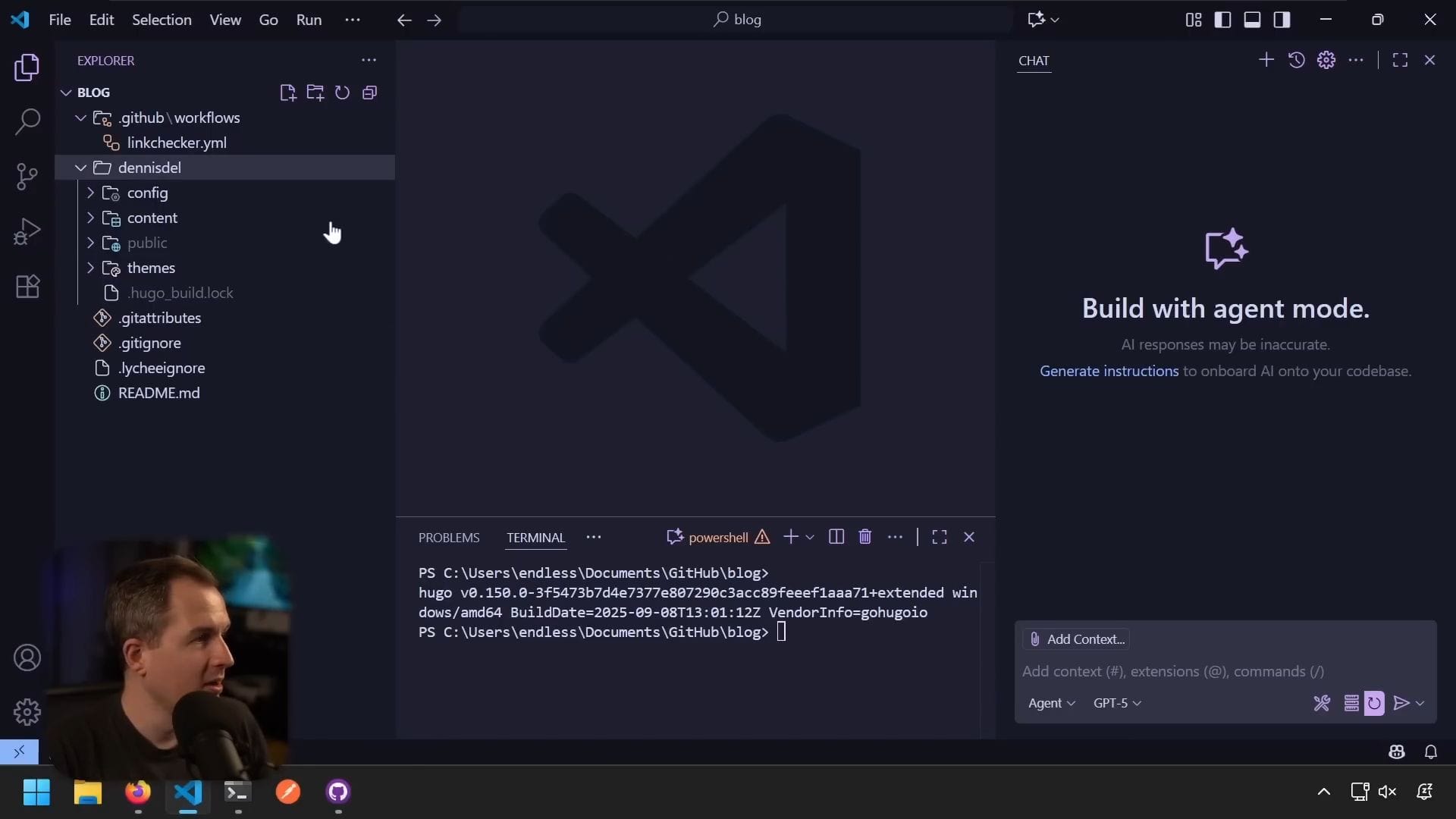Toggle the secondary side bar layout
1456x819 pixels.
pyautogui.click(x=1282, y=20)
